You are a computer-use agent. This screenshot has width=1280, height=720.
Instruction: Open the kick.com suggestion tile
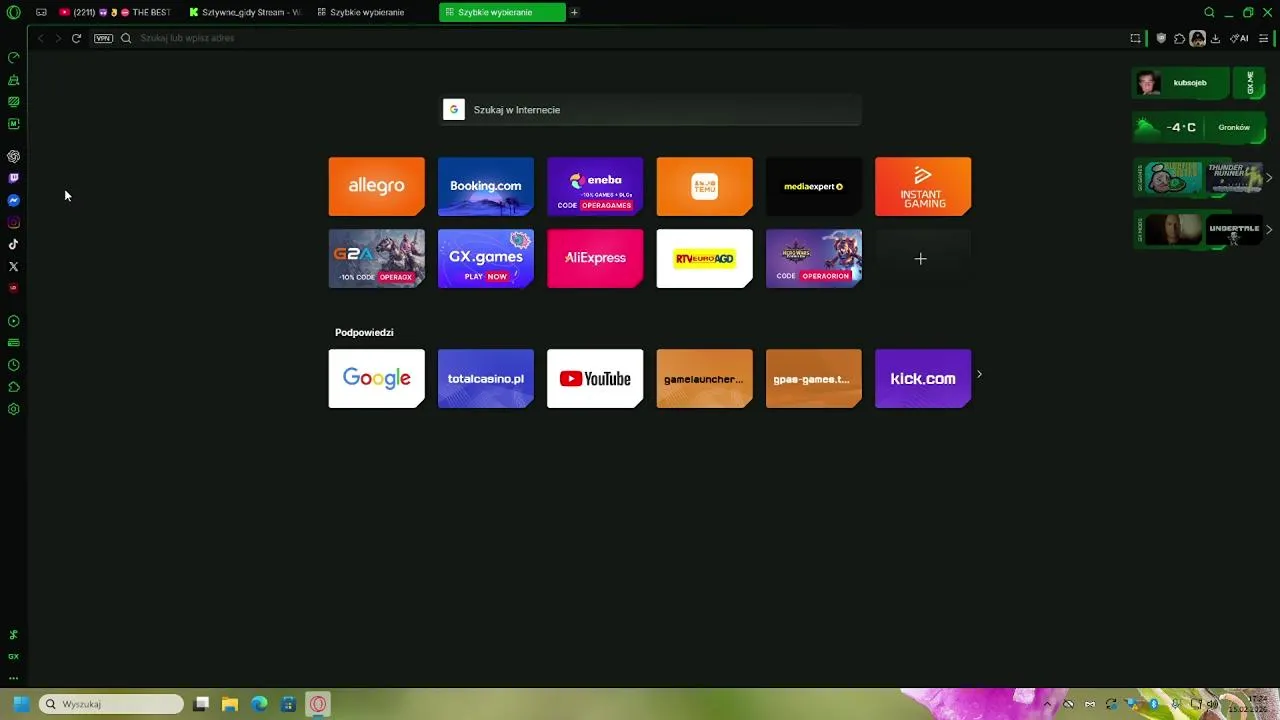pyautogui.click(x=922, y=378)
